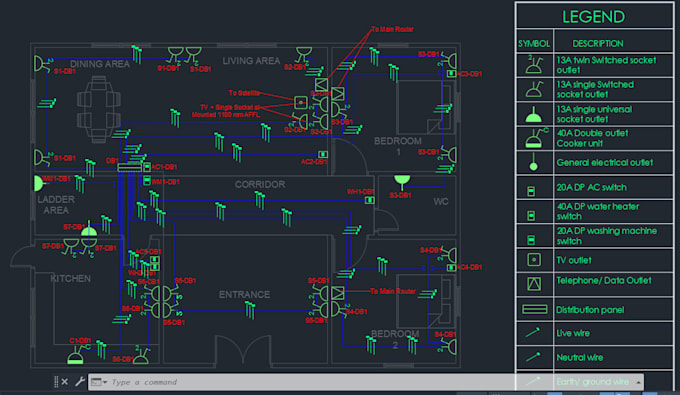Select the WM1-DB1 label beside the universal socket
The height and width of the screenshot is (395, 680).
(x=57, y=179)
